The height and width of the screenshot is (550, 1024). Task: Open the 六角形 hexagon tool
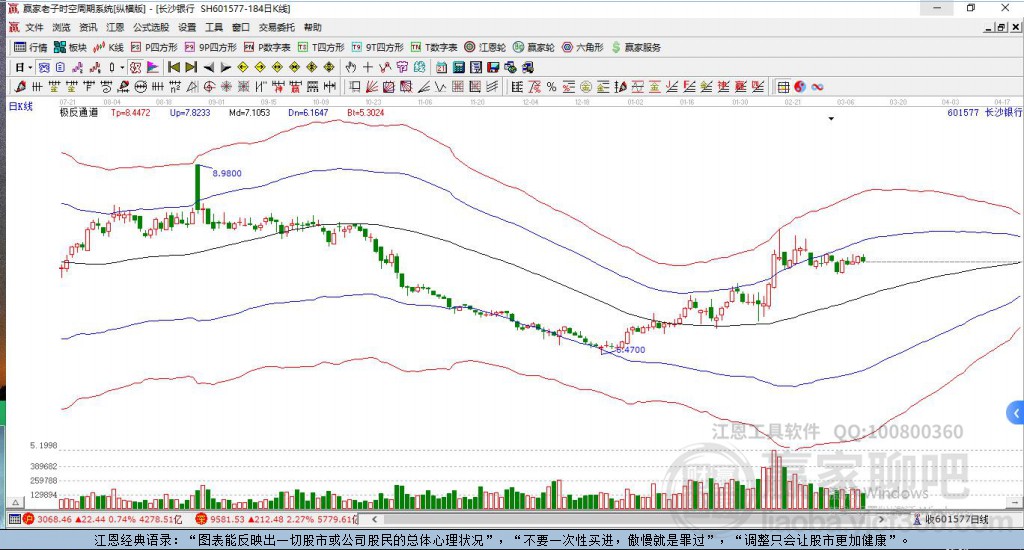tap(583, 47)
